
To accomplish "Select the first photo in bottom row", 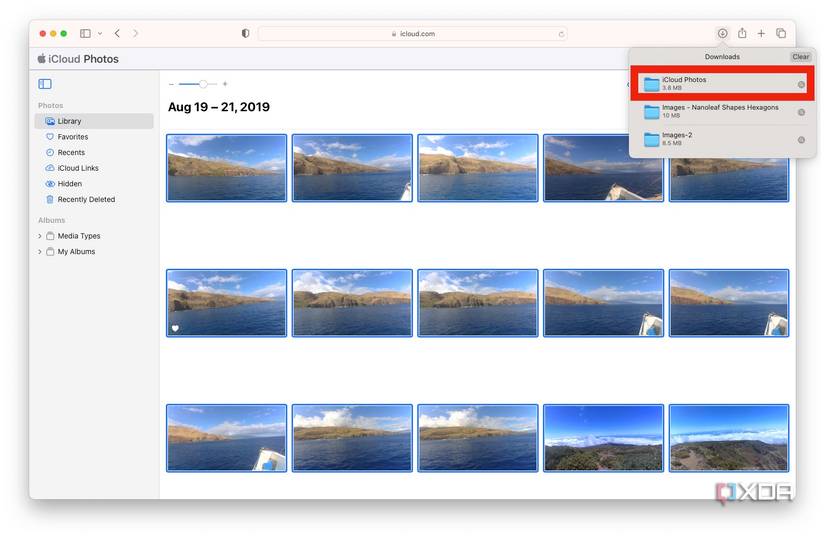I will (227, 438).
